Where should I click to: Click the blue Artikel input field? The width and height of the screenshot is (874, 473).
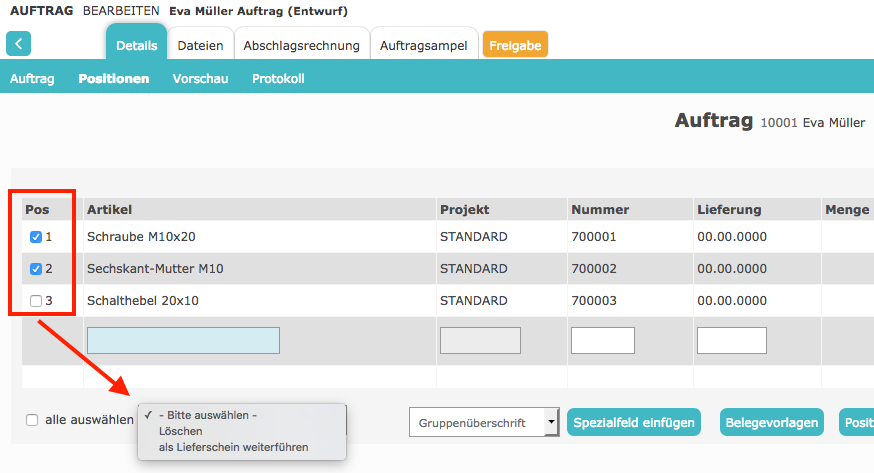pyautogui.click(x=183, y=341)
